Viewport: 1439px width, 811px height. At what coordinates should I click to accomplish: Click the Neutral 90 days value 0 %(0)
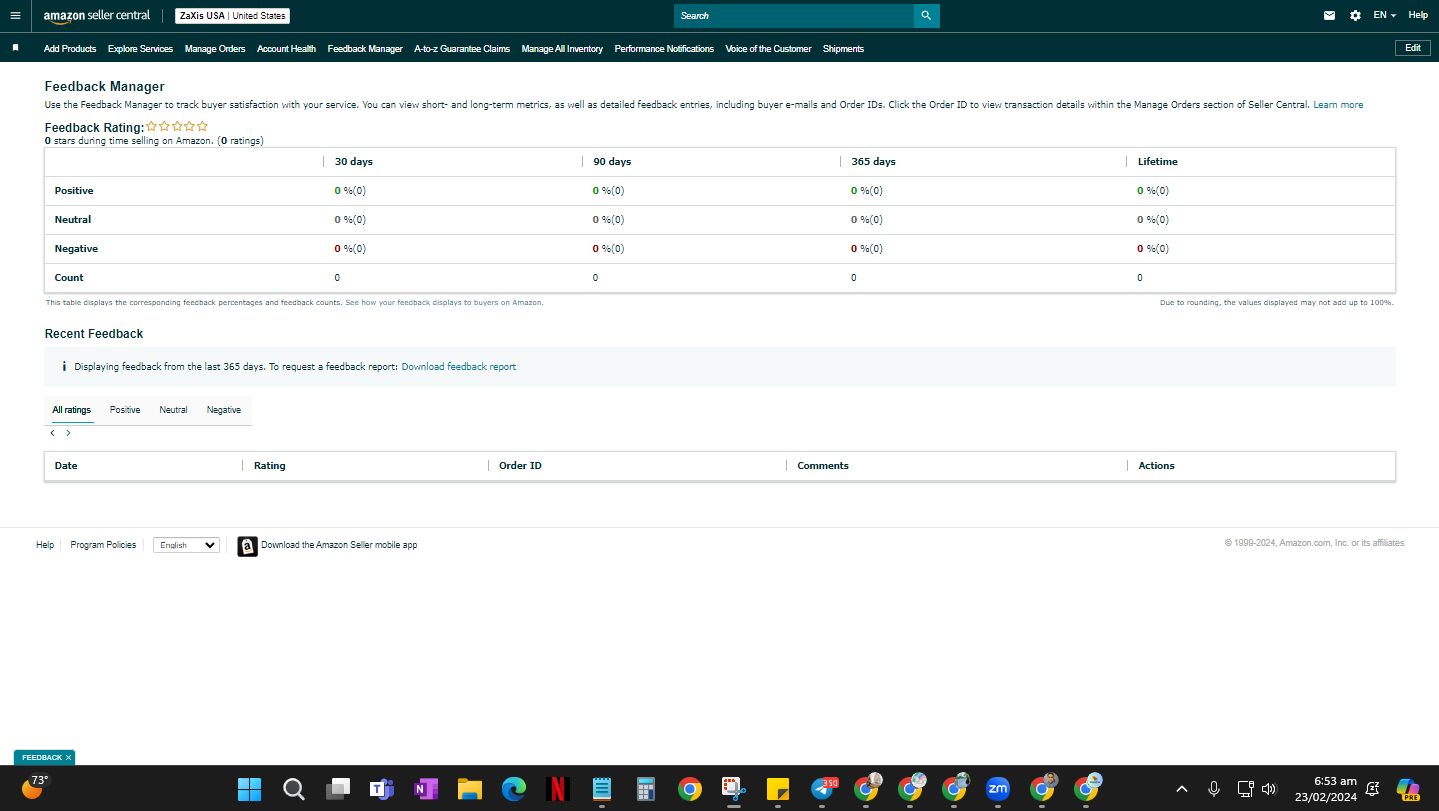[608, 220]
